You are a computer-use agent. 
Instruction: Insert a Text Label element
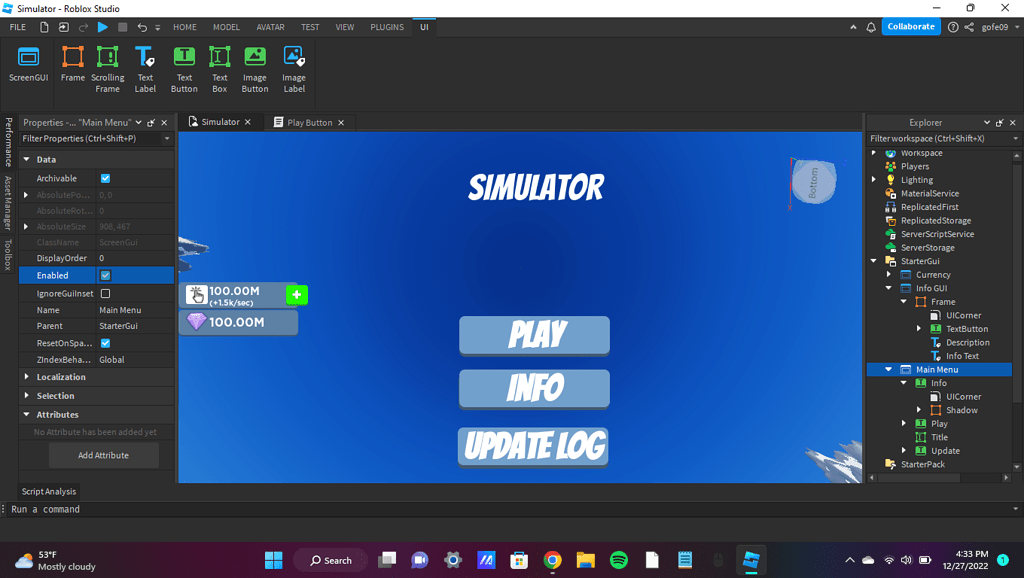pos(145,69)
